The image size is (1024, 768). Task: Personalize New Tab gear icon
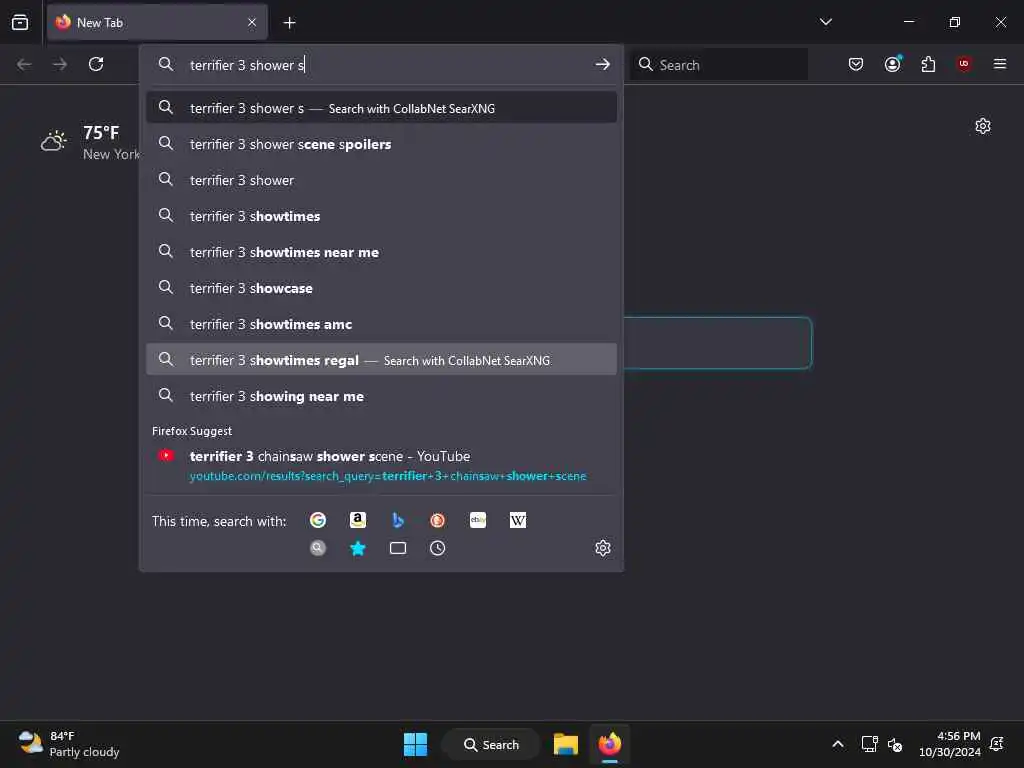[983, 126]
